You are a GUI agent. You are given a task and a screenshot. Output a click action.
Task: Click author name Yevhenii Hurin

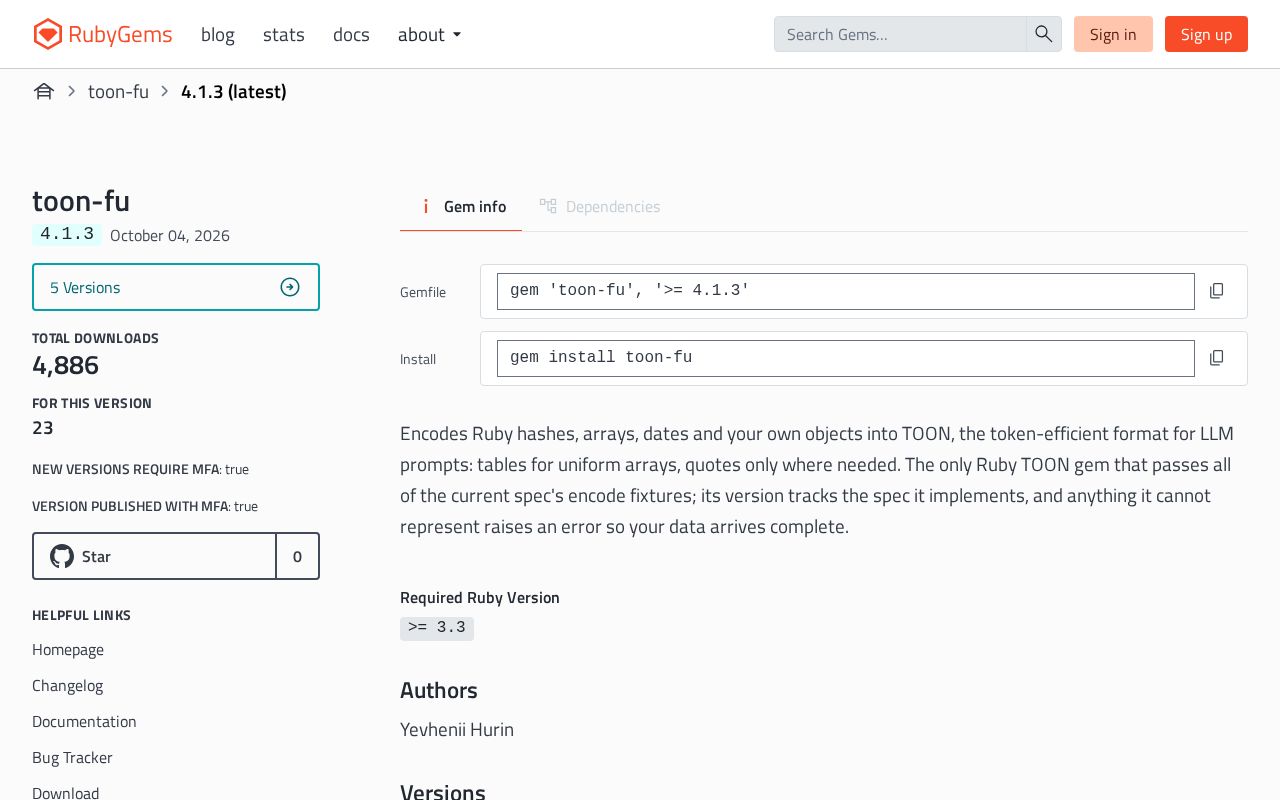pyautogui.click(x=457, y=729)
